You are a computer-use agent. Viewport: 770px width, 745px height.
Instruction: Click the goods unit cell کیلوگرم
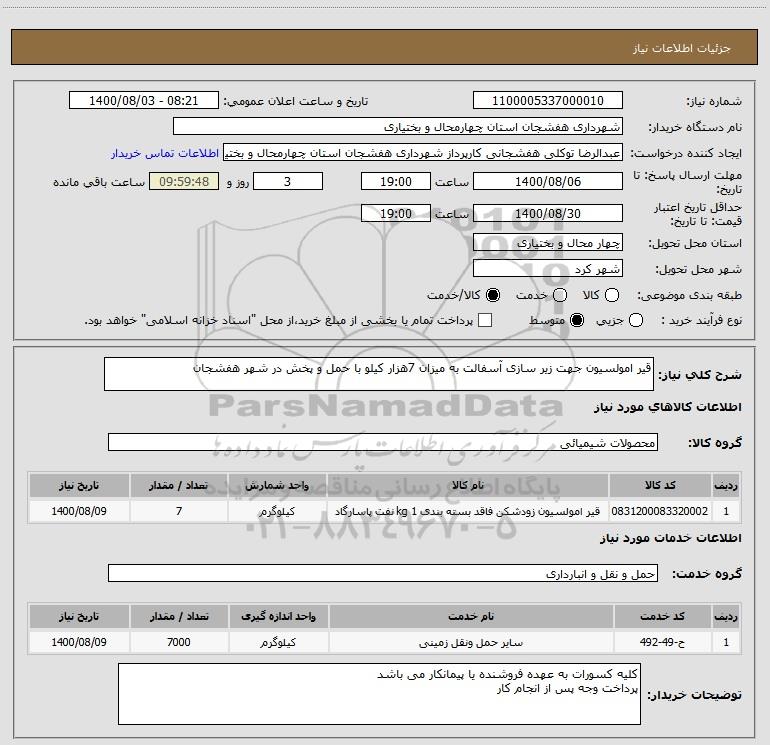pos(277,511)
